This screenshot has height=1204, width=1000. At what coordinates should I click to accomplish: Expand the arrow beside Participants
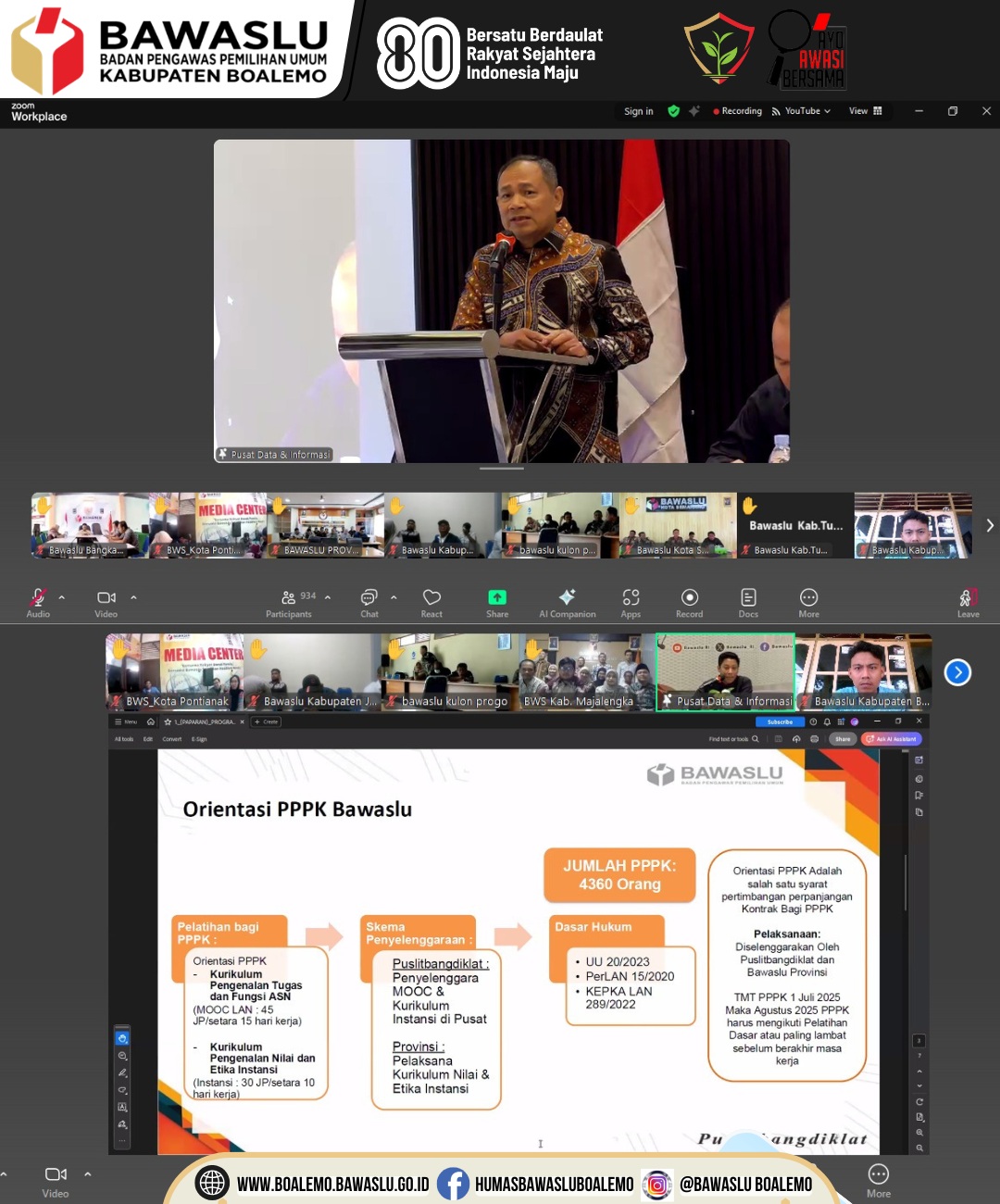[328, 597]
